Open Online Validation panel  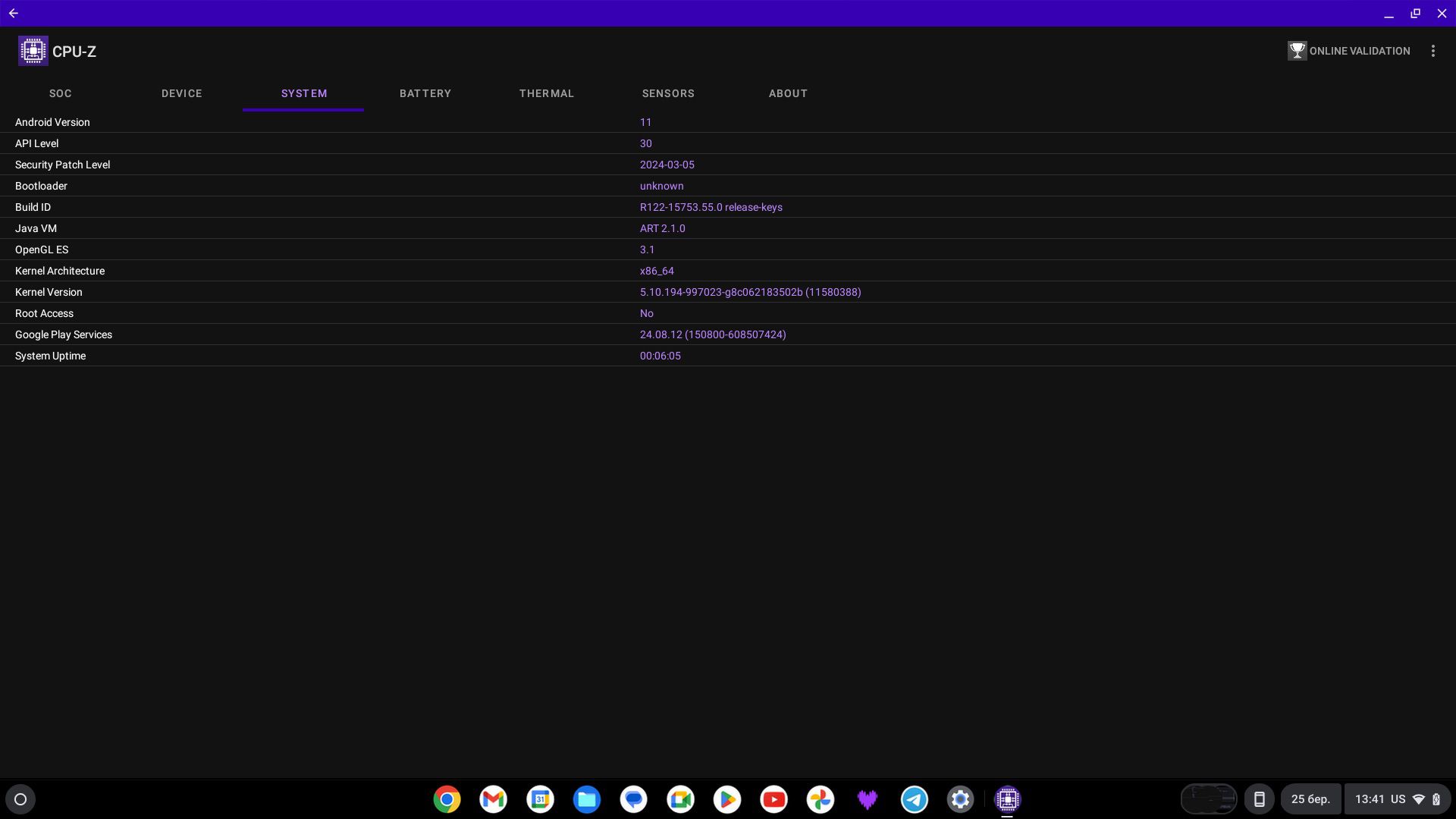pyautogui.click(x=1348, y=50)
